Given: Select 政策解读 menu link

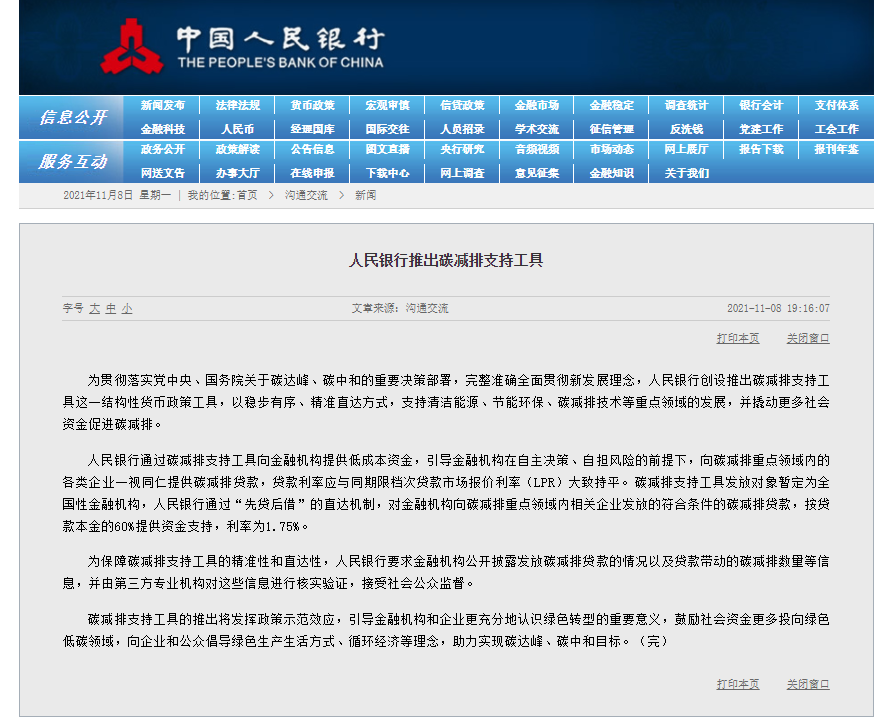Looking at the screenshot, I should tap(238, 149).
